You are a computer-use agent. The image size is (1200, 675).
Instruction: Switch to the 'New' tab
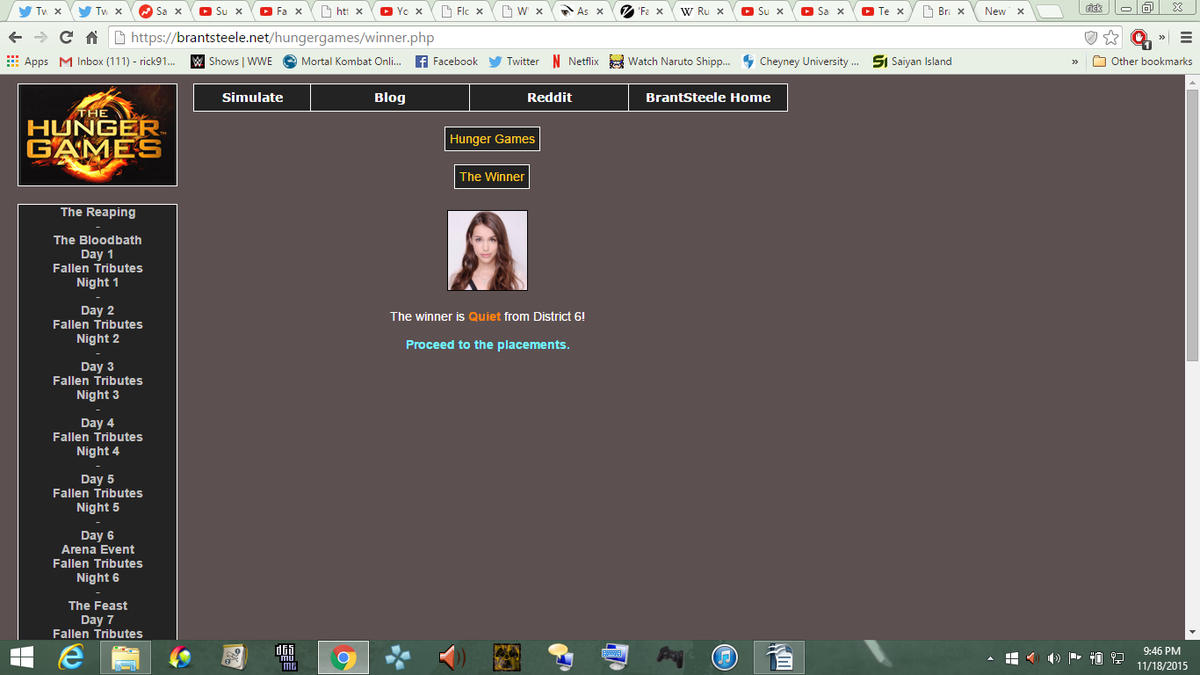(x=1003, y=12)
